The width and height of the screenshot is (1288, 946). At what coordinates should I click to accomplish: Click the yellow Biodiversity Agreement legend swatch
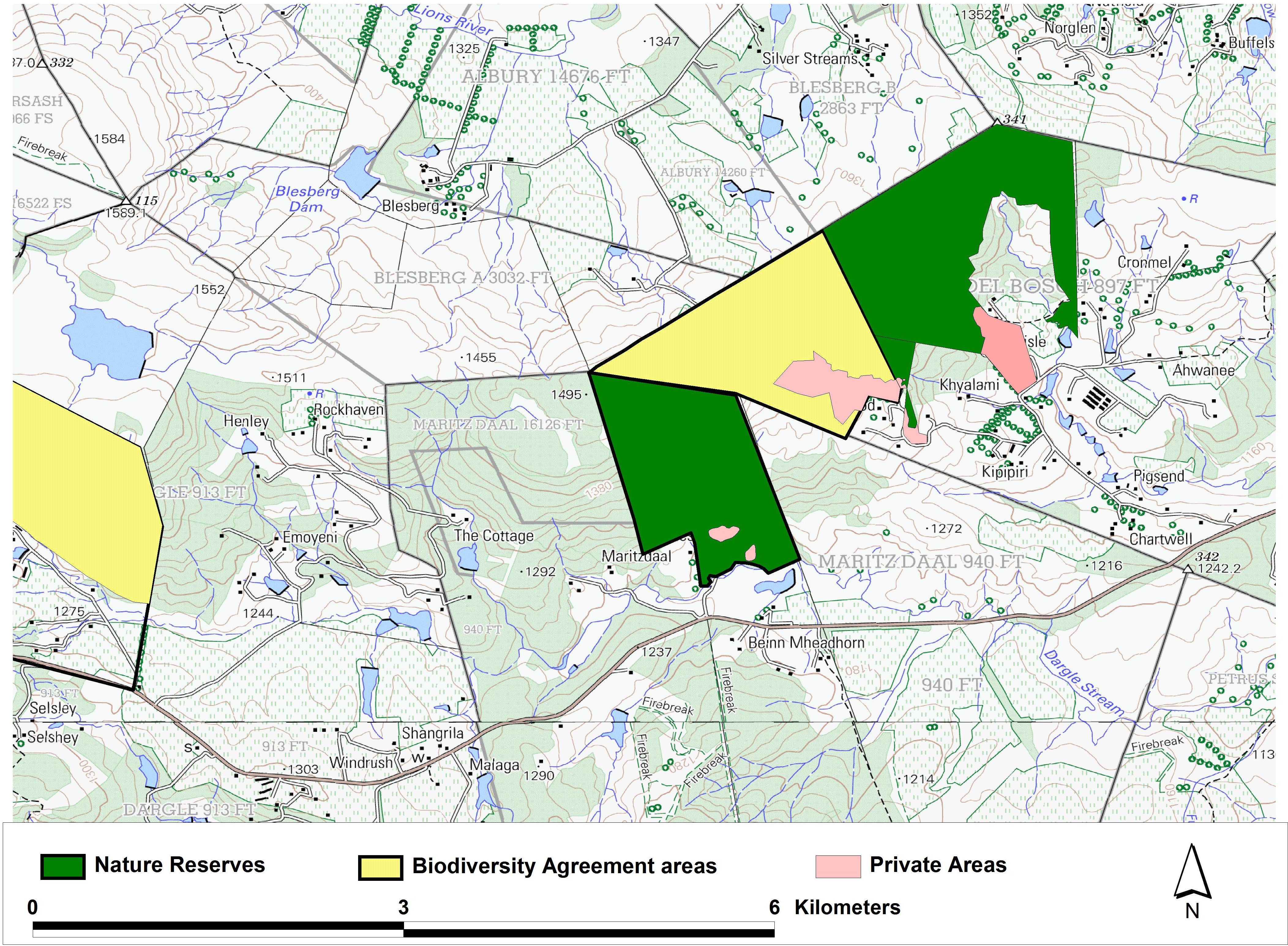[x=380, y=868]
